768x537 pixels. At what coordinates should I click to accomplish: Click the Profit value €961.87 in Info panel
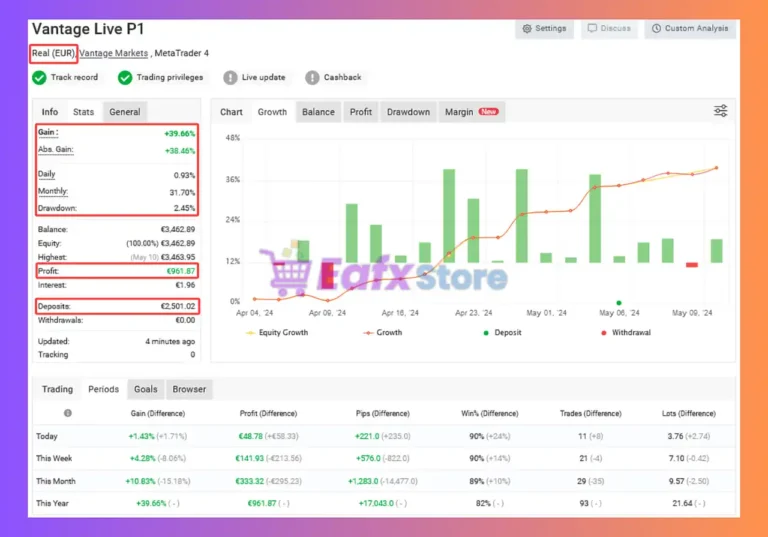(181, 271)
